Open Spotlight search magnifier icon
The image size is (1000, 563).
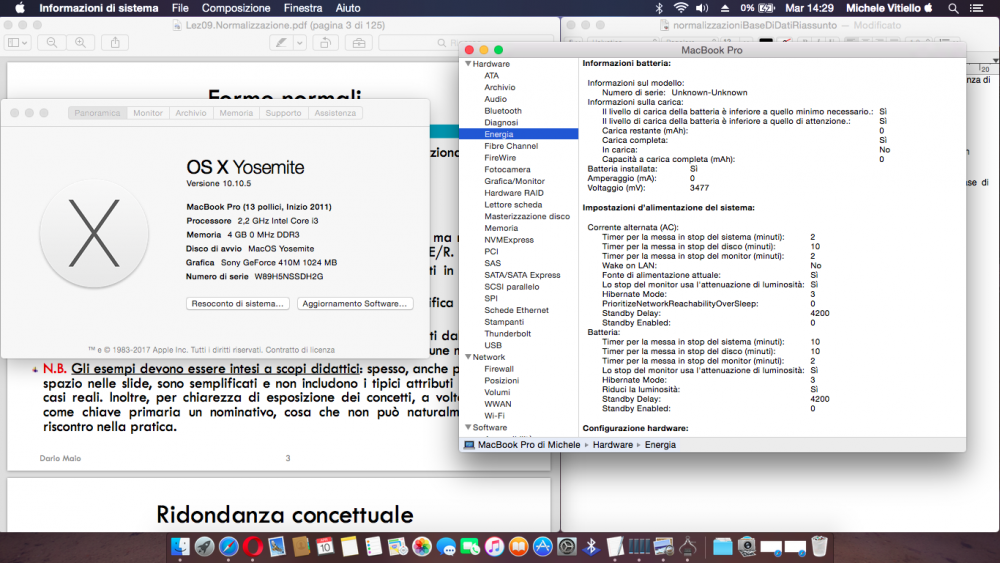953,8
